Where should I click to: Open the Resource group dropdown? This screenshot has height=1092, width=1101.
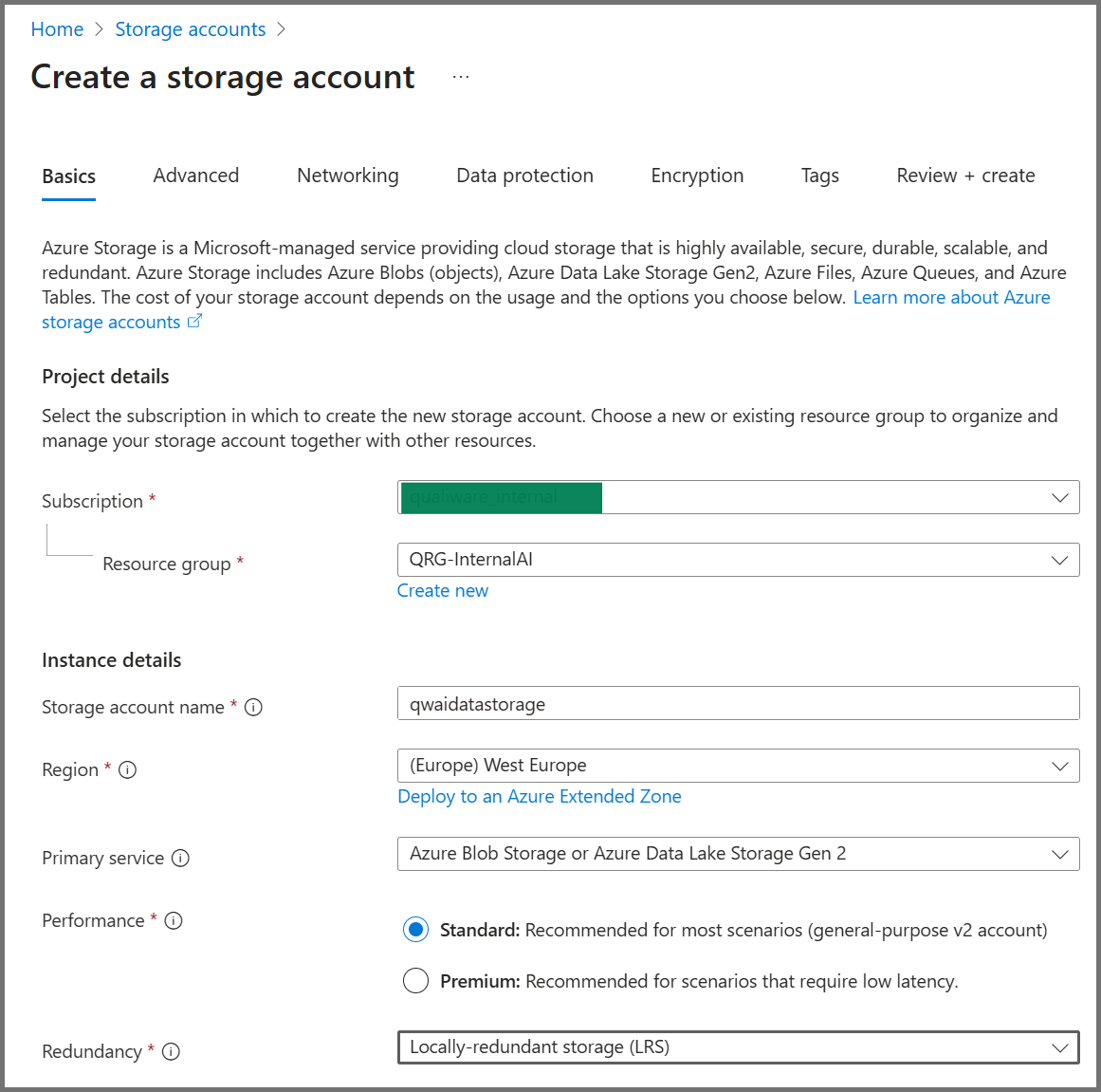(x=738, y=560)
